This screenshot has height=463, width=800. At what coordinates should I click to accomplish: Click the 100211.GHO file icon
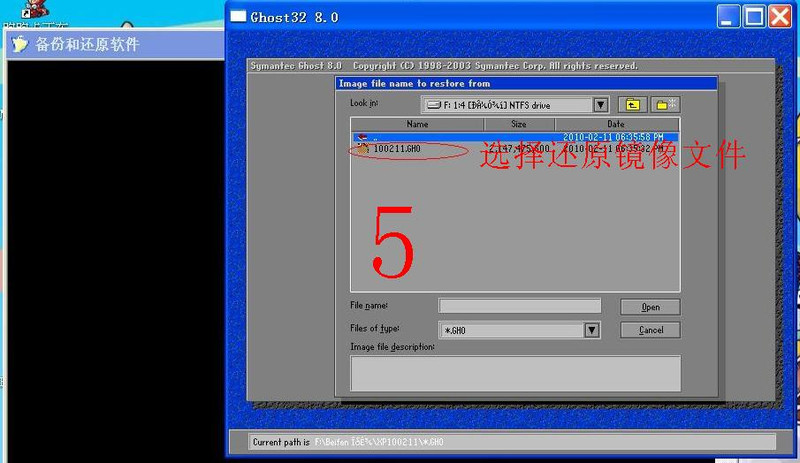[x=362, y=149]
